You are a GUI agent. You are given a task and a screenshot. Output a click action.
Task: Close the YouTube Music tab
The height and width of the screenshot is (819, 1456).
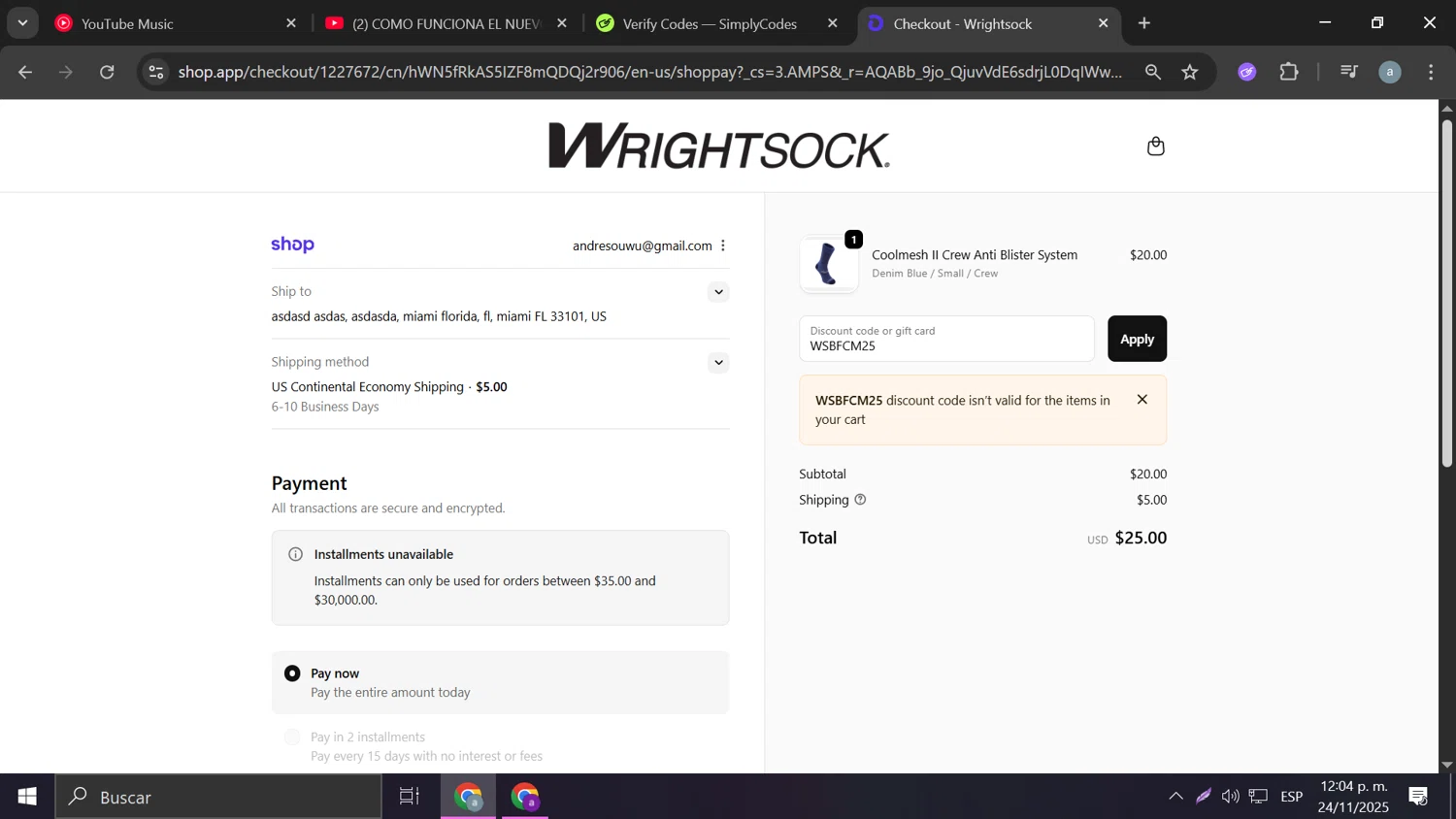click(291, 23)
